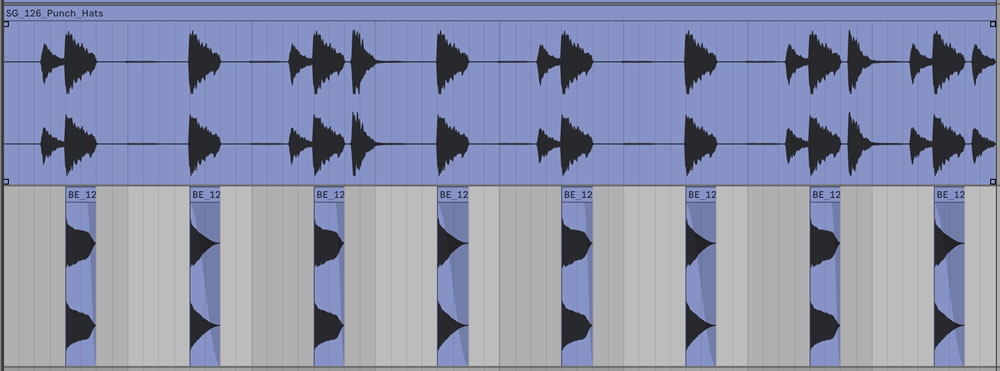Viewport: 1000px width, 371px height.
Task: Select the third BE_12 clip header
Action: tap(330, 194)
